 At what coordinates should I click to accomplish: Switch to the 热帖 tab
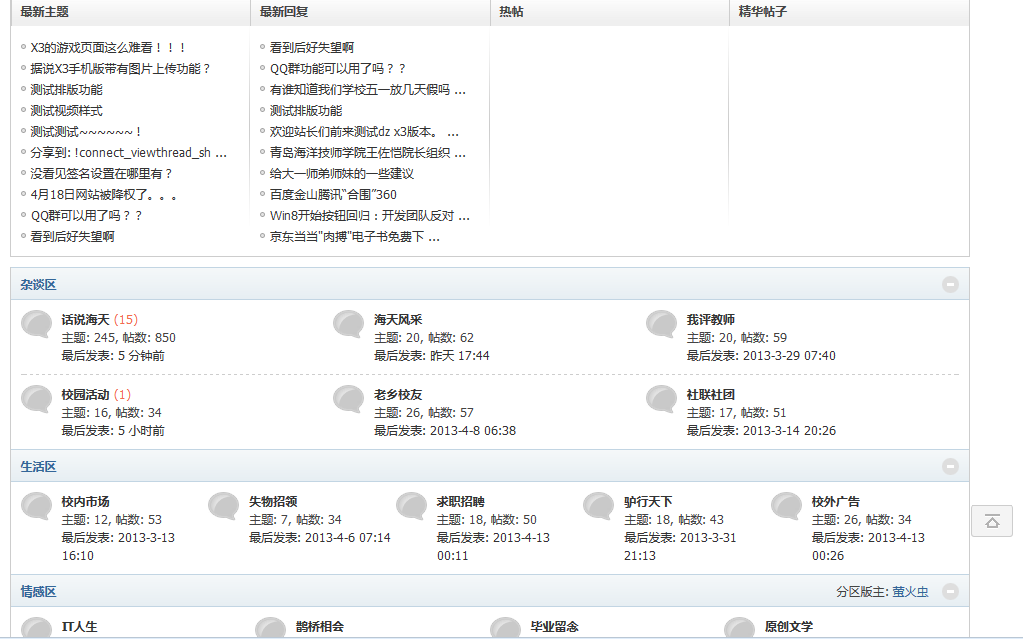tap(512, 12)
